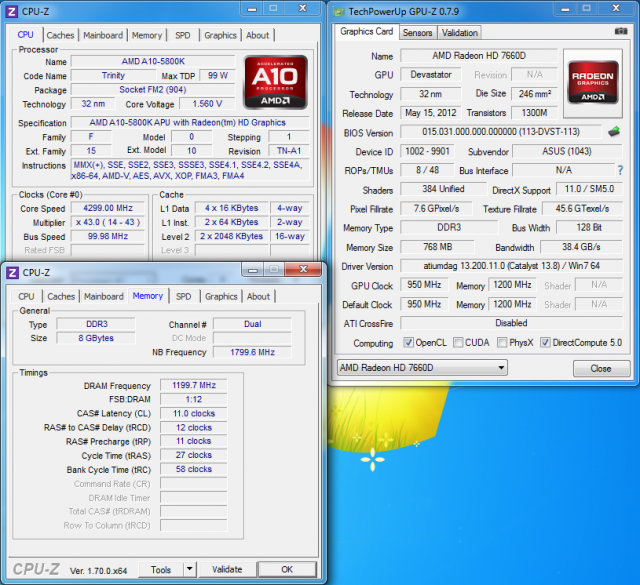
Task: Toggle the PhysX checkbox
Action: pyautogui.click(x=502, y=342)
